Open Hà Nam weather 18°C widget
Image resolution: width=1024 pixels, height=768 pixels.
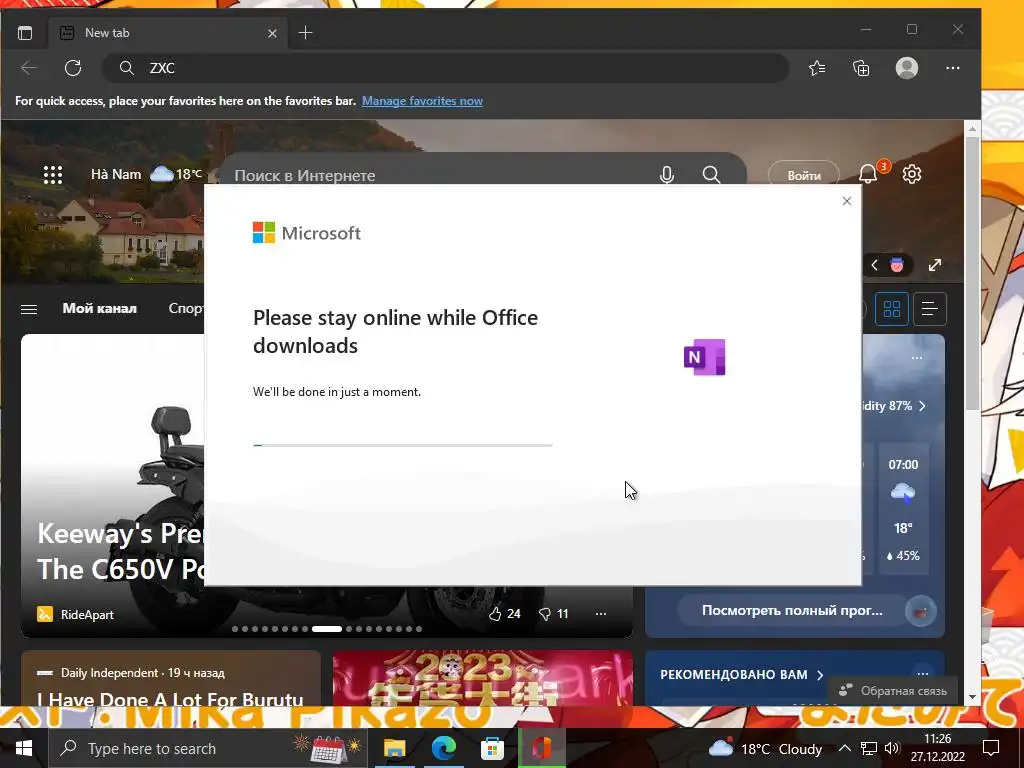point(146,174)
